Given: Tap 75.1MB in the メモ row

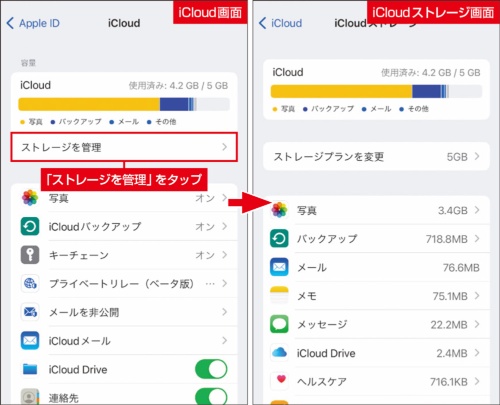Looking at the screenshot, I should (x=450, y=296).
